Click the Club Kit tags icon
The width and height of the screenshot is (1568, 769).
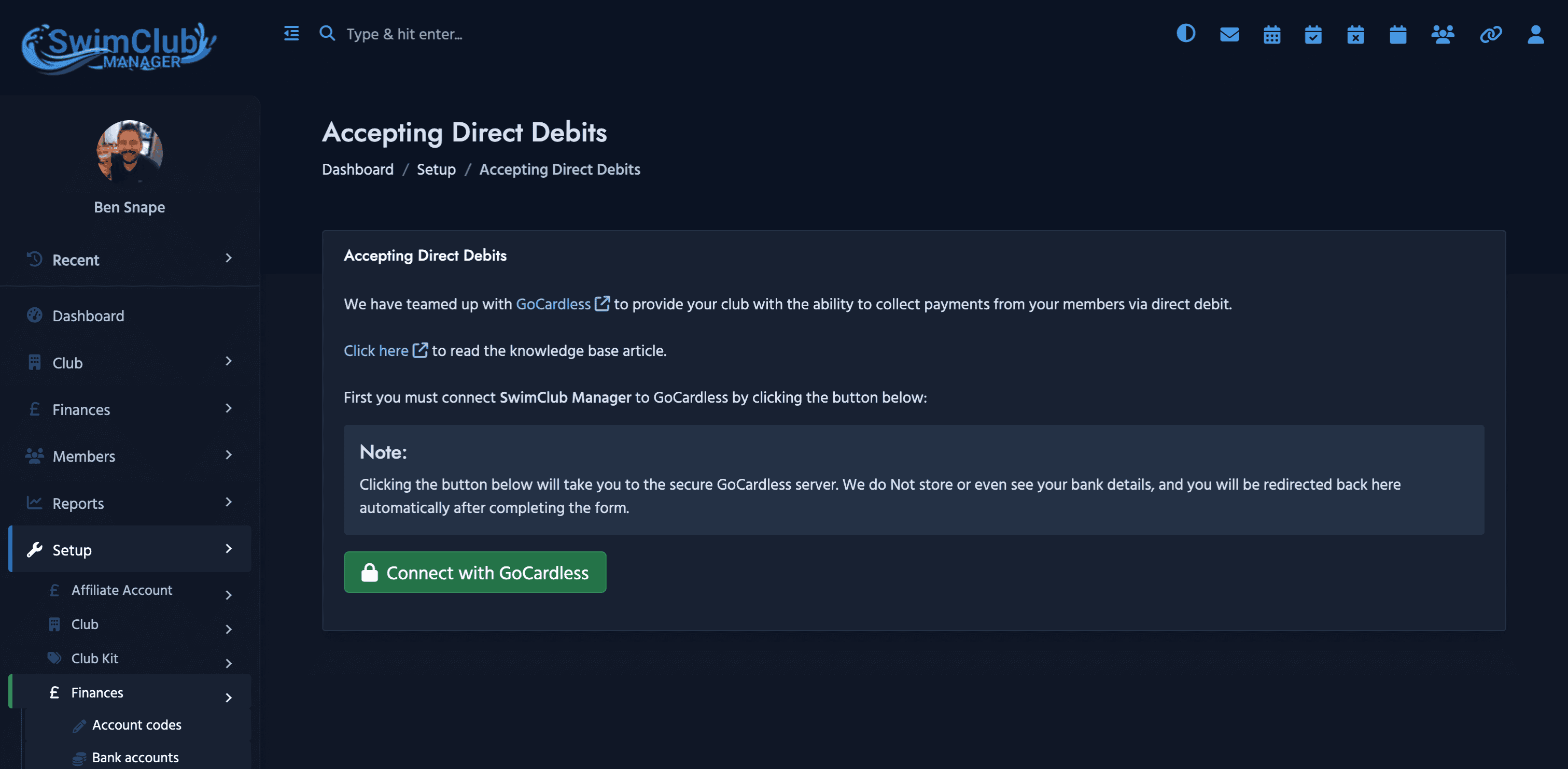point(54,658)
